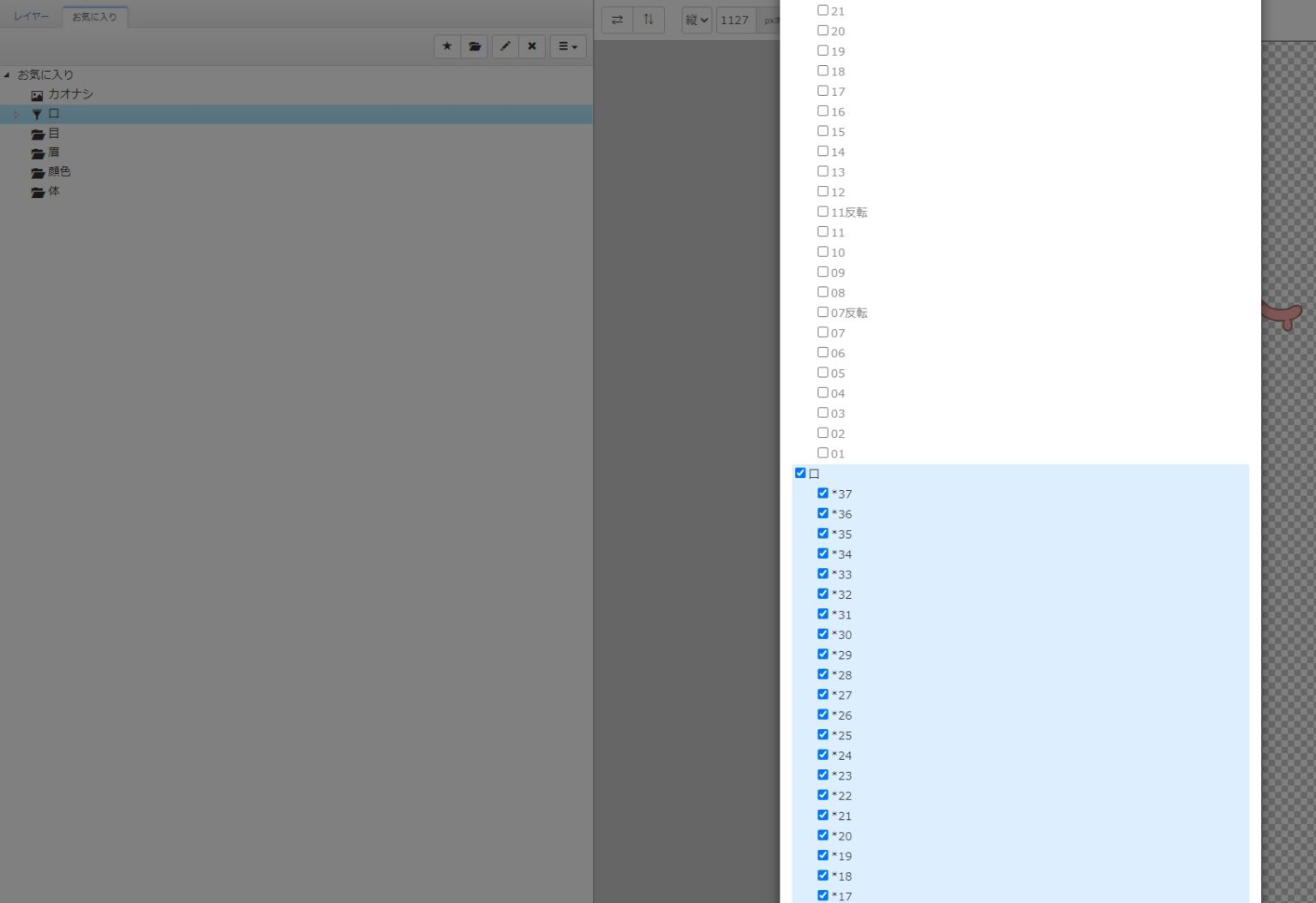Switch to the レイヤー tab
1316x903 pixels.
31,15
